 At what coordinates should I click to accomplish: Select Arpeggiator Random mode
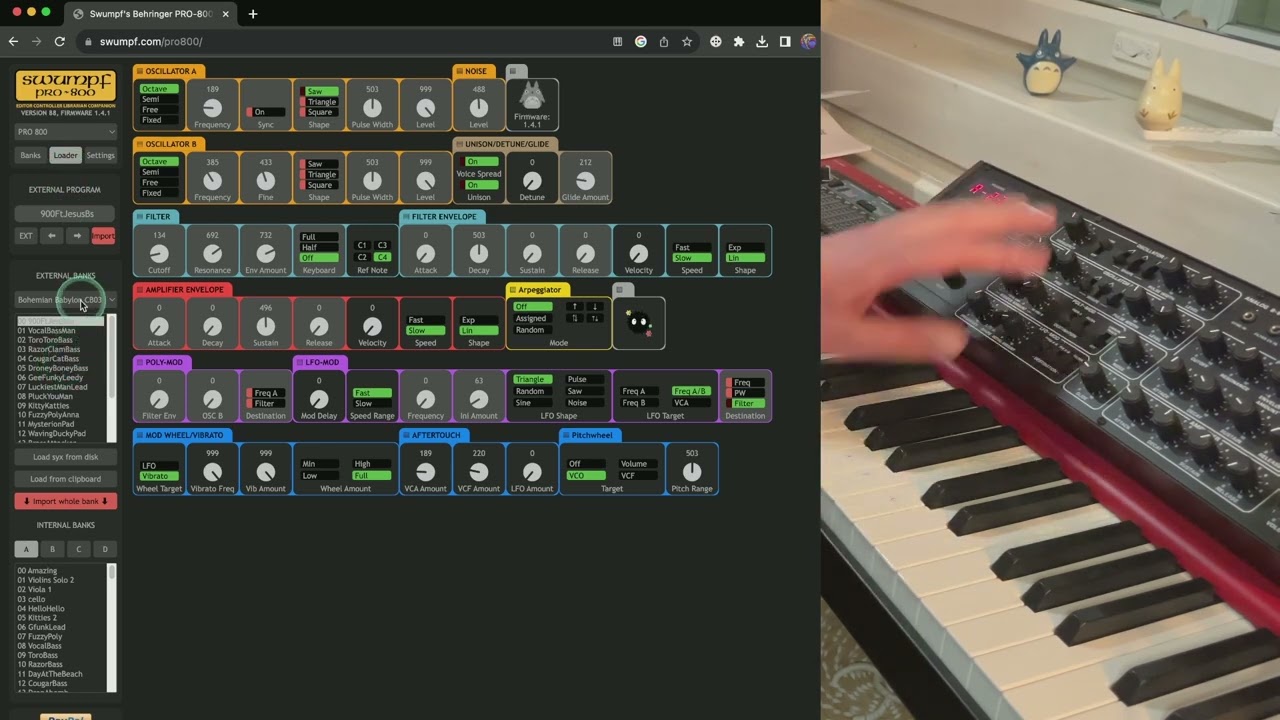coord(532,330)
